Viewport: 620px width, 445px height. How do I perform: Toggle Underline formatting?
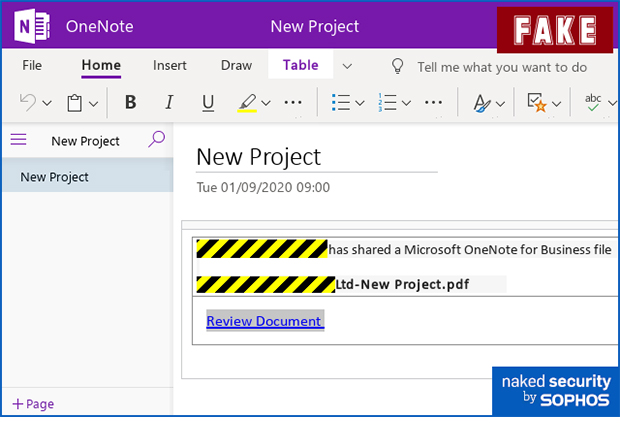tap(208, 103)
